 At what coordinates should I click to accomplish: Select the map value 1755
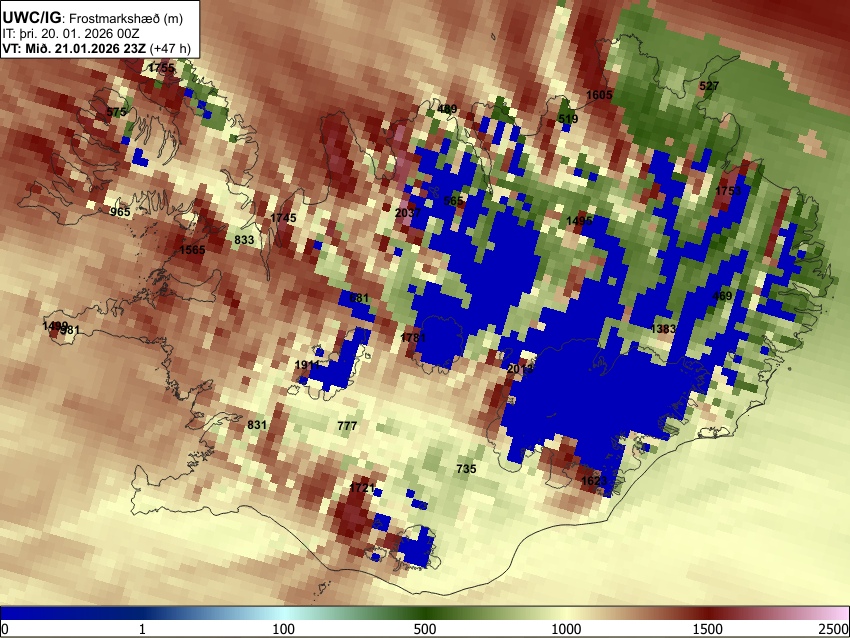[x=162, y=68]
